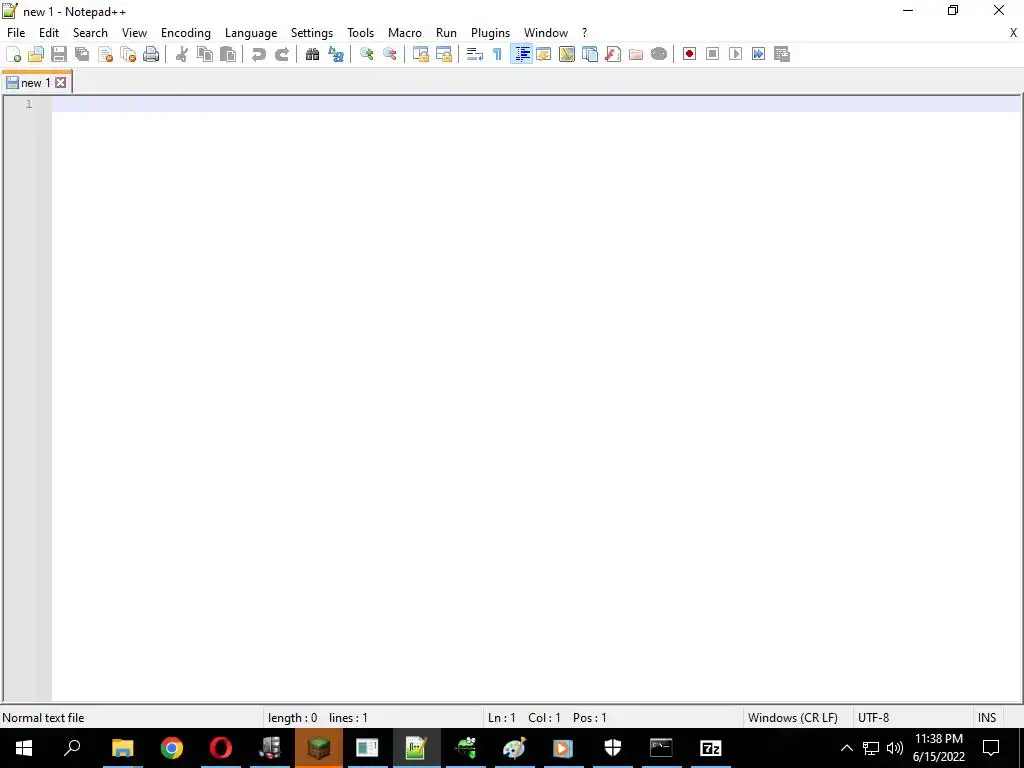The height and width of the screenshot is (768, 1024).
Task: Open the Search menu
Action: pyautogui.click(x=90, y=33)
